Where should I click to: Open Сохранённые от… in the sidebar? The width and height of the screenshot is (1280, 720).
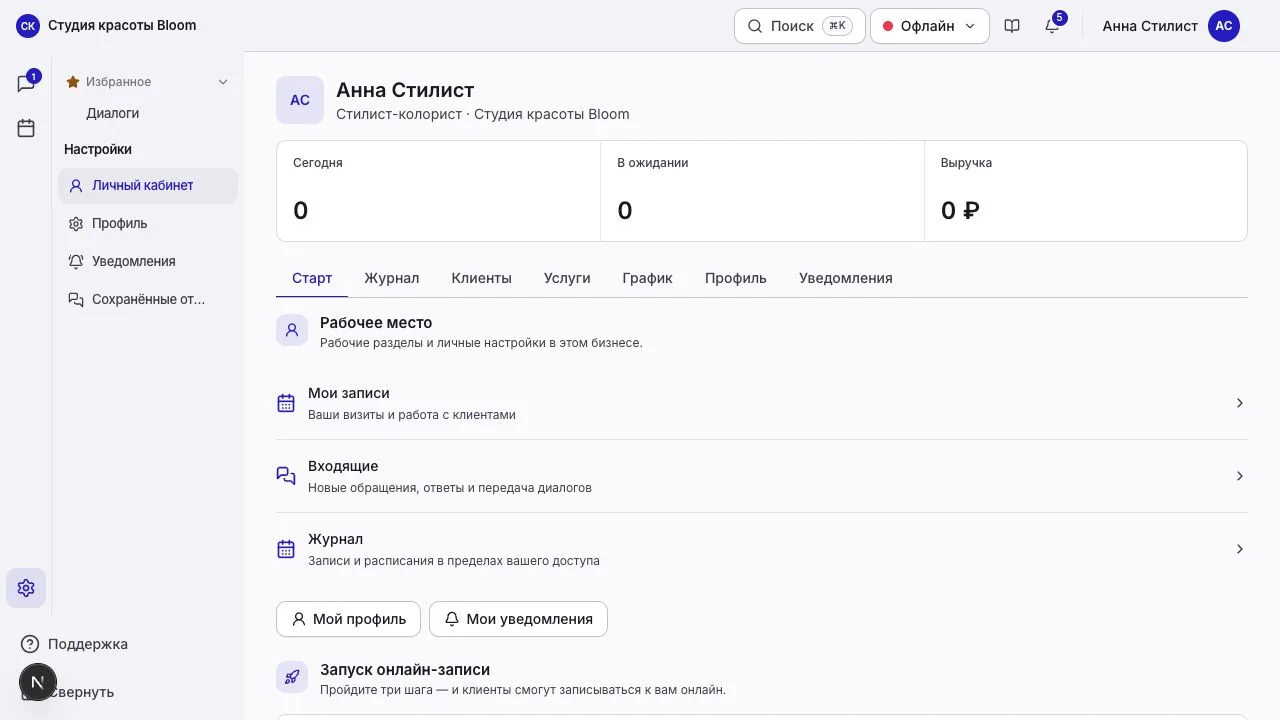point(148,299)
